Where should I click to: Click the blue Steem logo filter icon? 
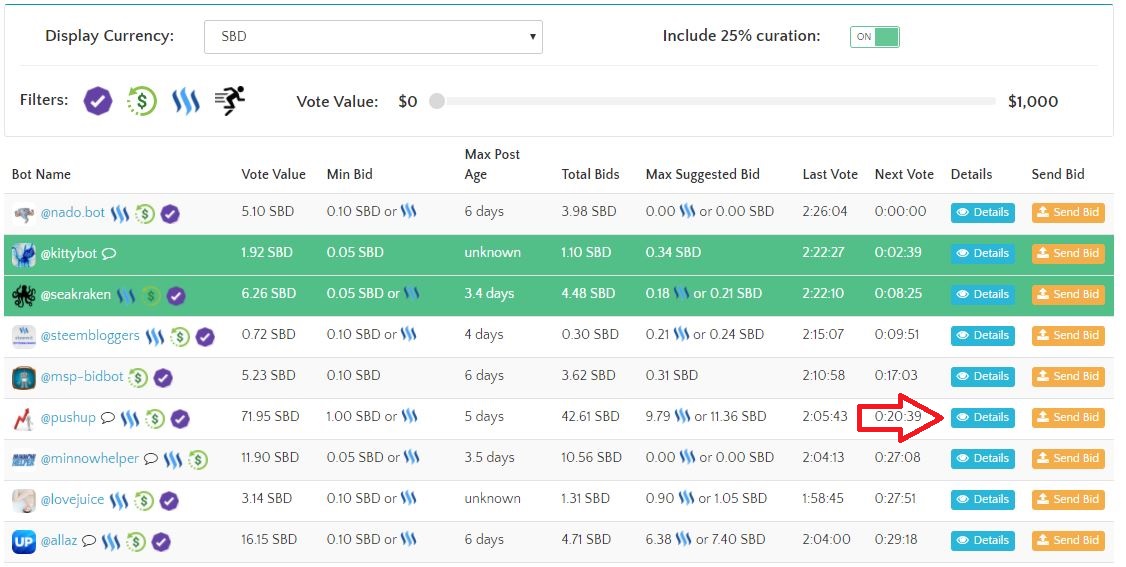[185, 101]
